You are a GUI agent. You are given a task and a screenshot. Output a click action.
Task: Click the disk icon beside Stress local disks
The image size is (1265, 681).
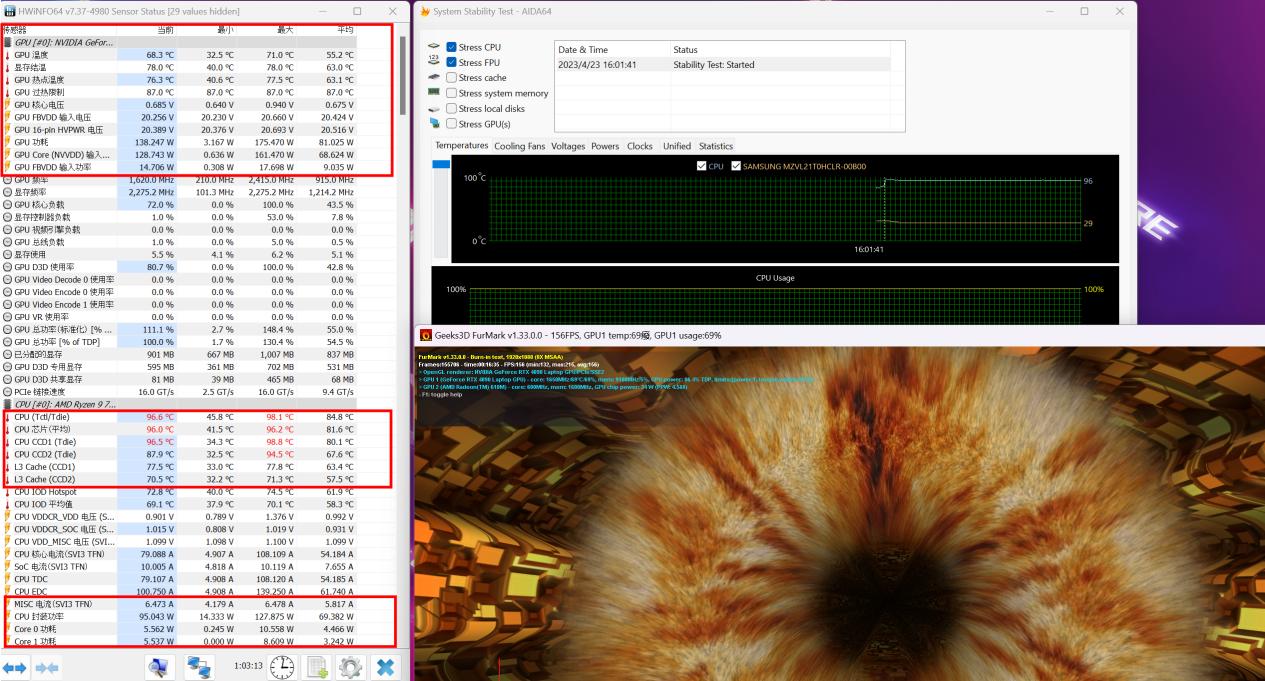pyautogui.click(x=434, y=107)
